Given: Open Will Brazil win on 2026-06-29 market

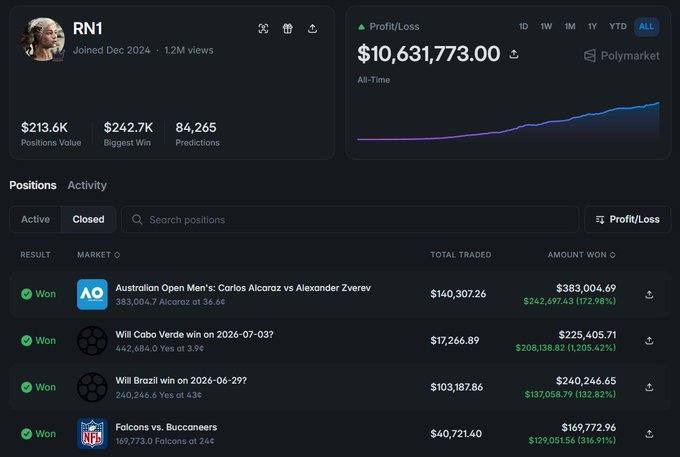Looking at the screenshot, I should [181, 381].
